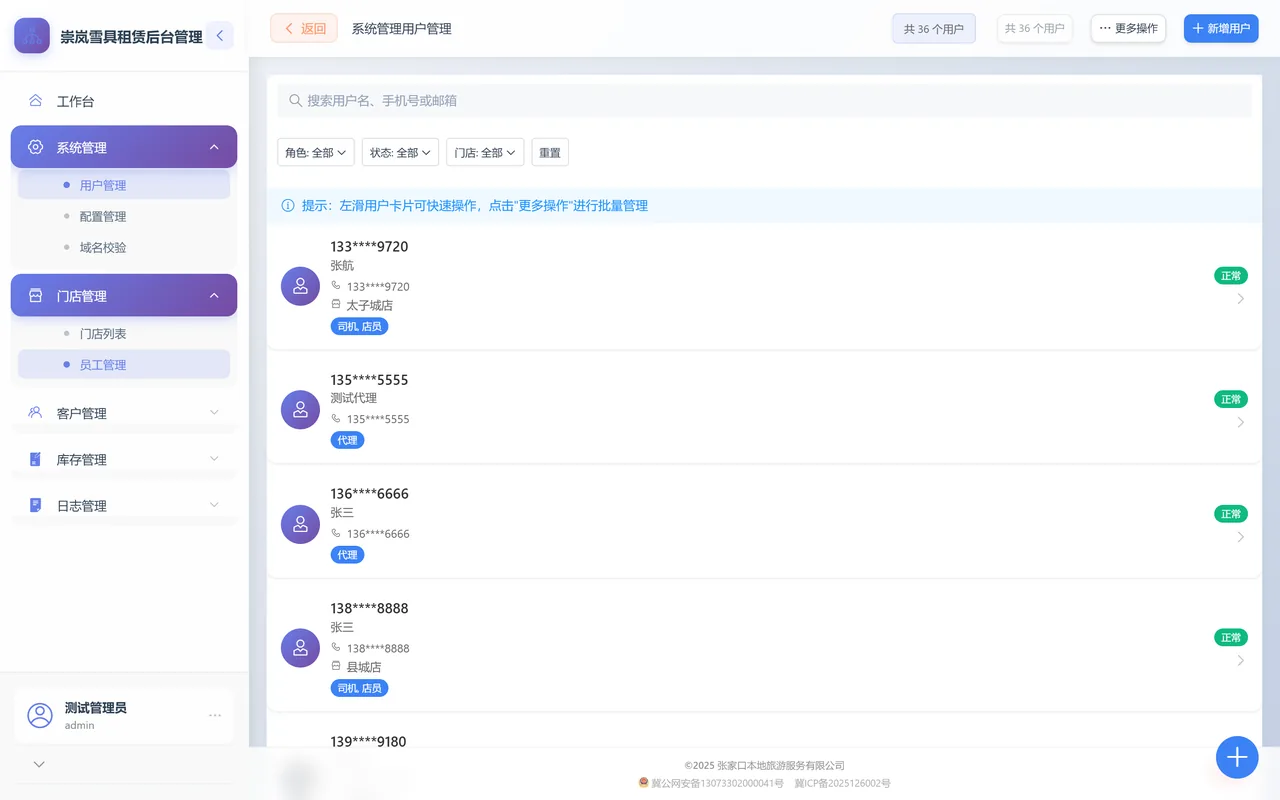Image resolution: width=1280 pixels, height=800 pixels.
Task: Click the 库存管理 inventory icon
Action: click(36, 459)
